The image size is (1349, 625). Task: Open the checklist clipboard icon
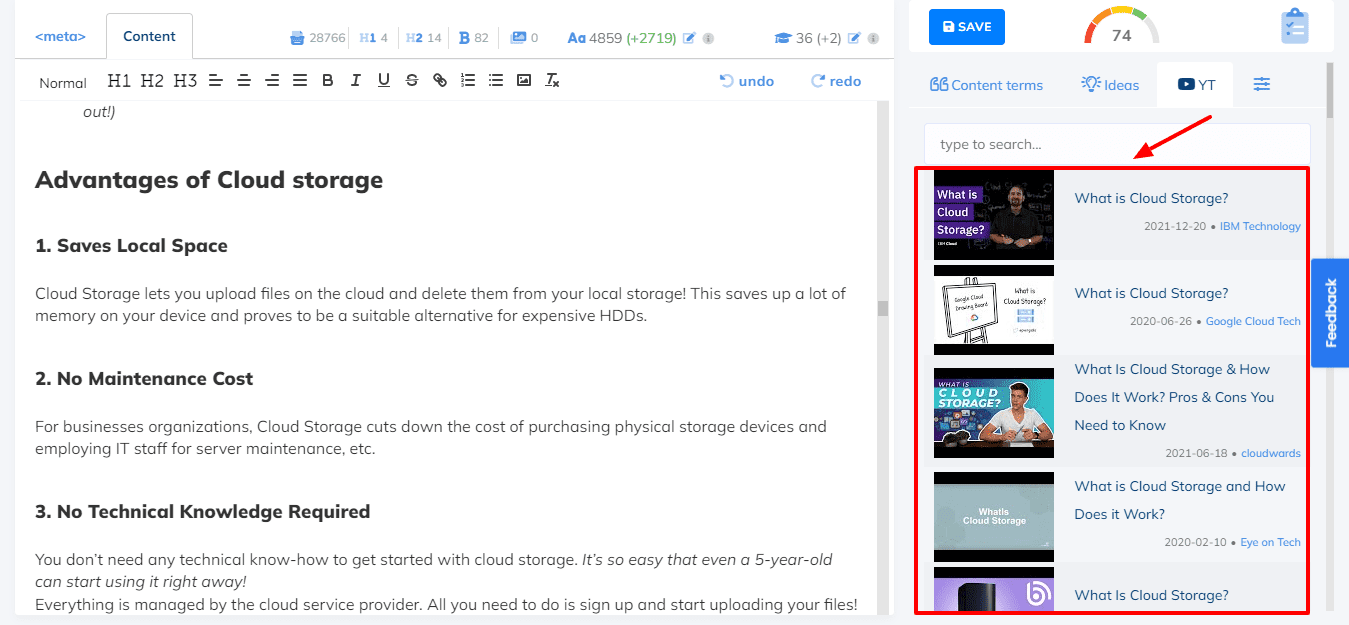click(x=1294, y=26)
